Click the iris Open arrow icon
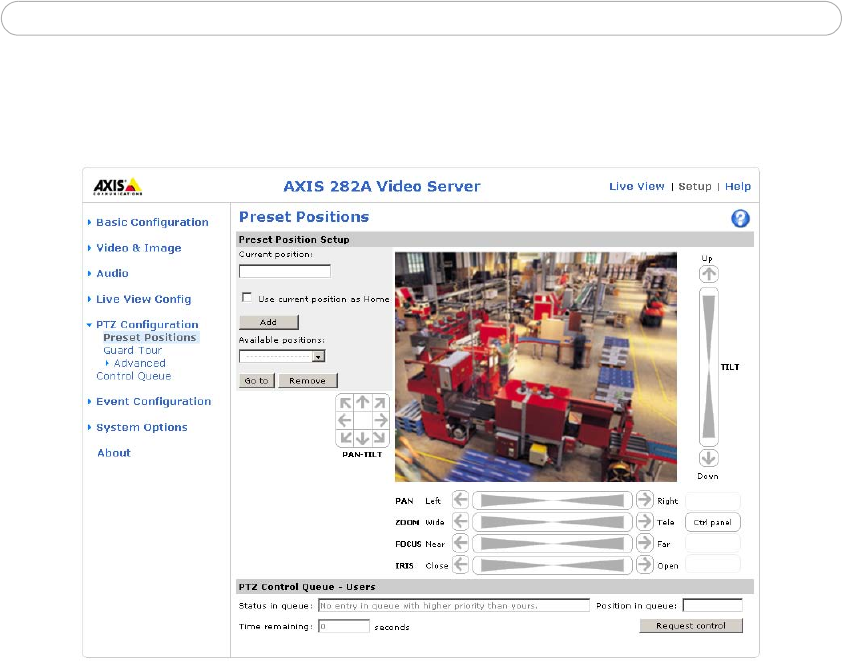Viewport: 842px width, 665px height. 645,565
